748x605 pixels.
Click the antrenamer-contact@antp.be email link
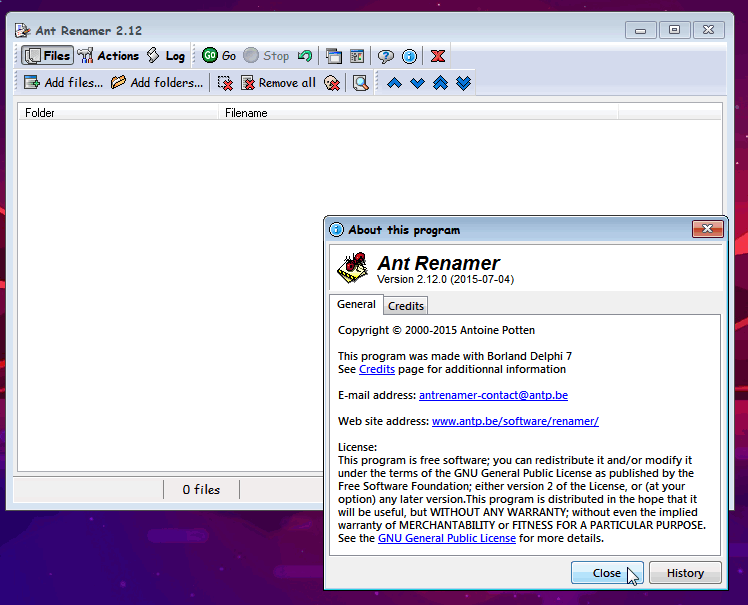click(493, 395)
